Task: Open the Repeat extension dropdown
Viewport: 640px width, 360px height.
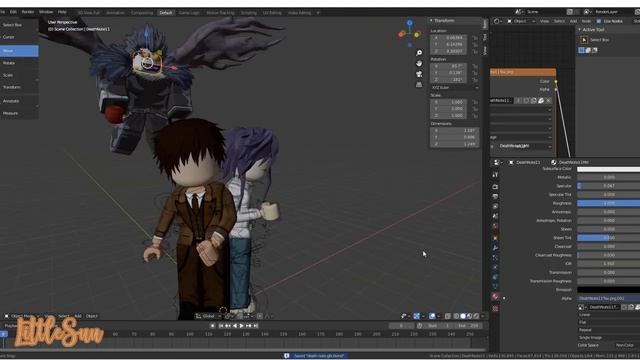Action: point(609,330)
